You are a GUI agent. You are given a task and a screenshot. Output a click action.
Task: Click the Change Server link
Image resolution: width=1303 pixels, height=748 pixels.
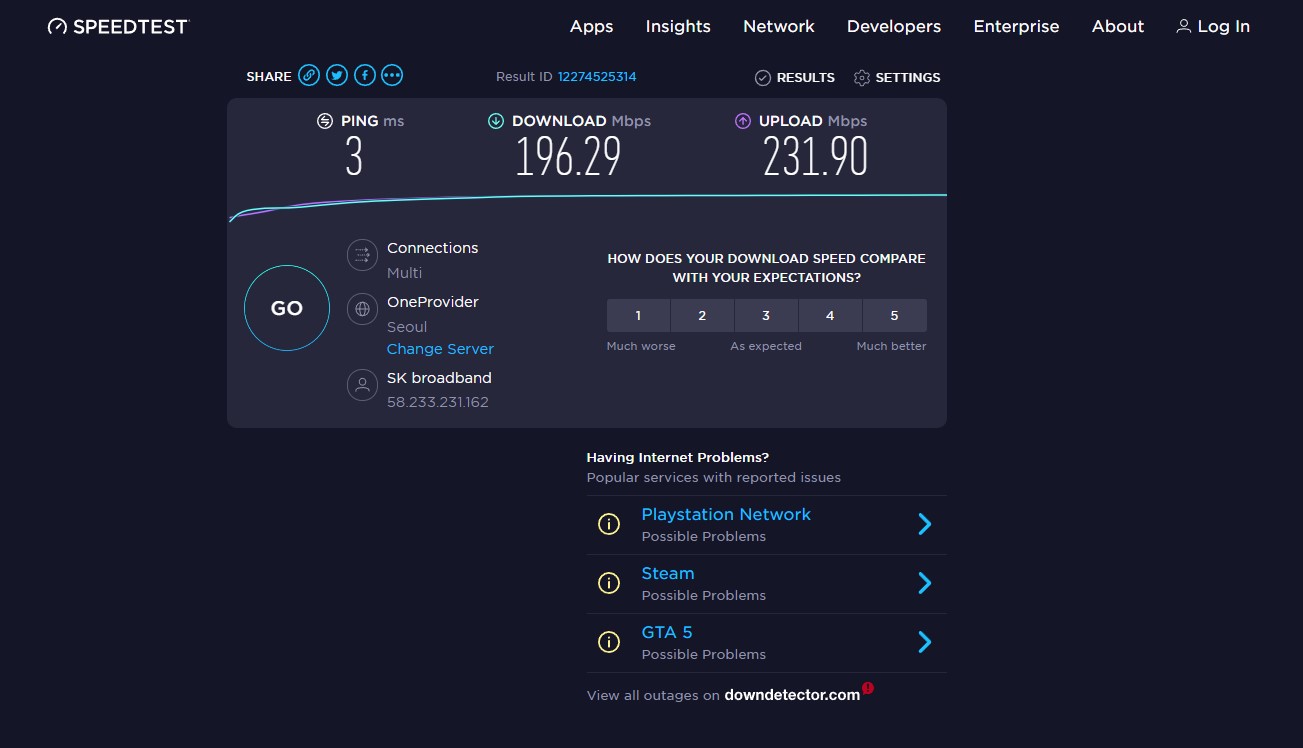(x=440, y=349)
